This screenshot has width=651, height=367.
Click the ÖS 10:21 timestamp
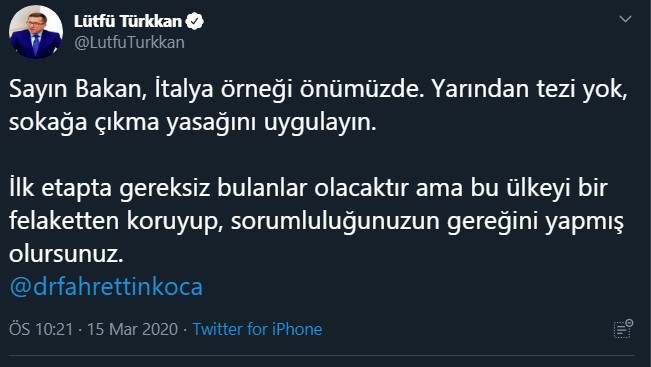pyautogui.click(x=41, y=329)
